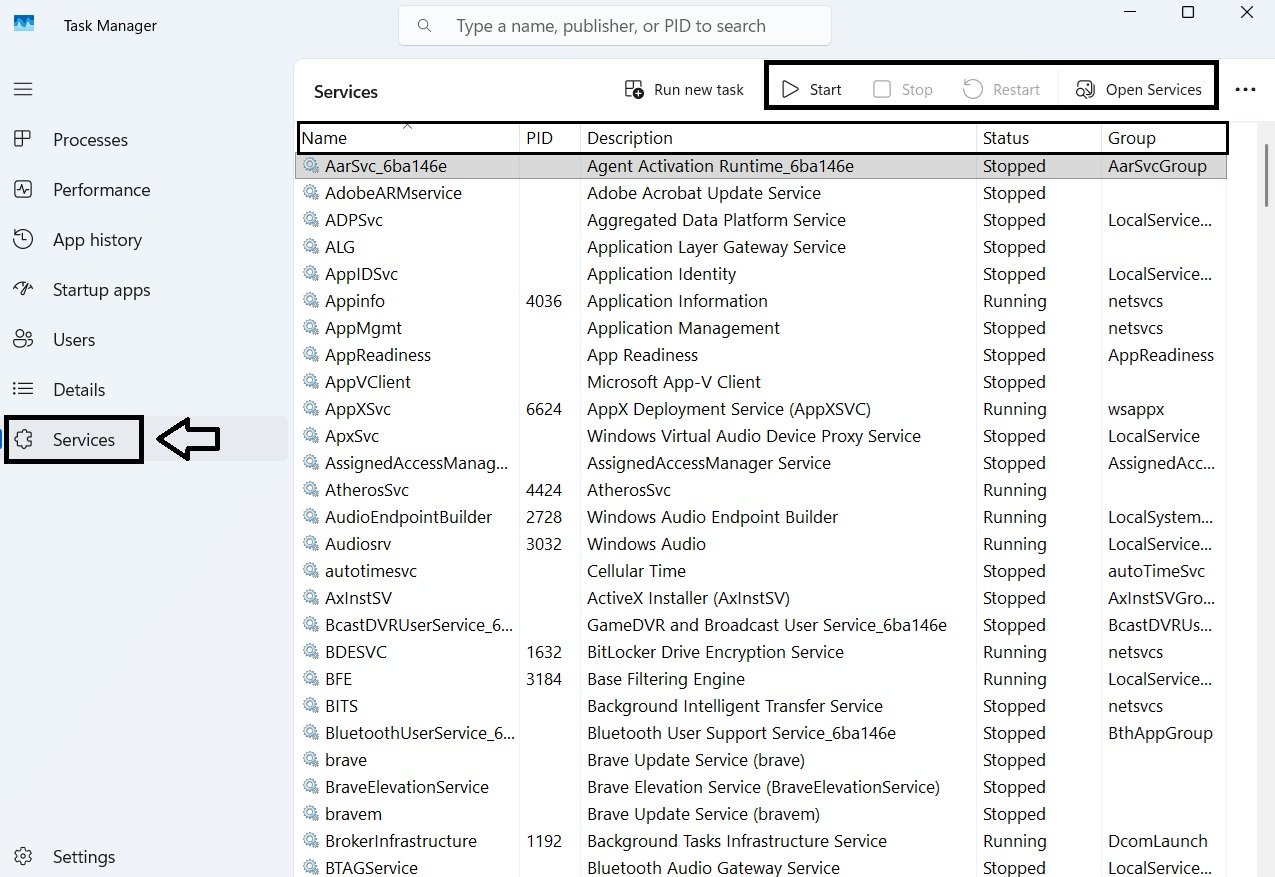
Task: Select BcastDVRUserService_6... service name
Action: coord(419,625)
